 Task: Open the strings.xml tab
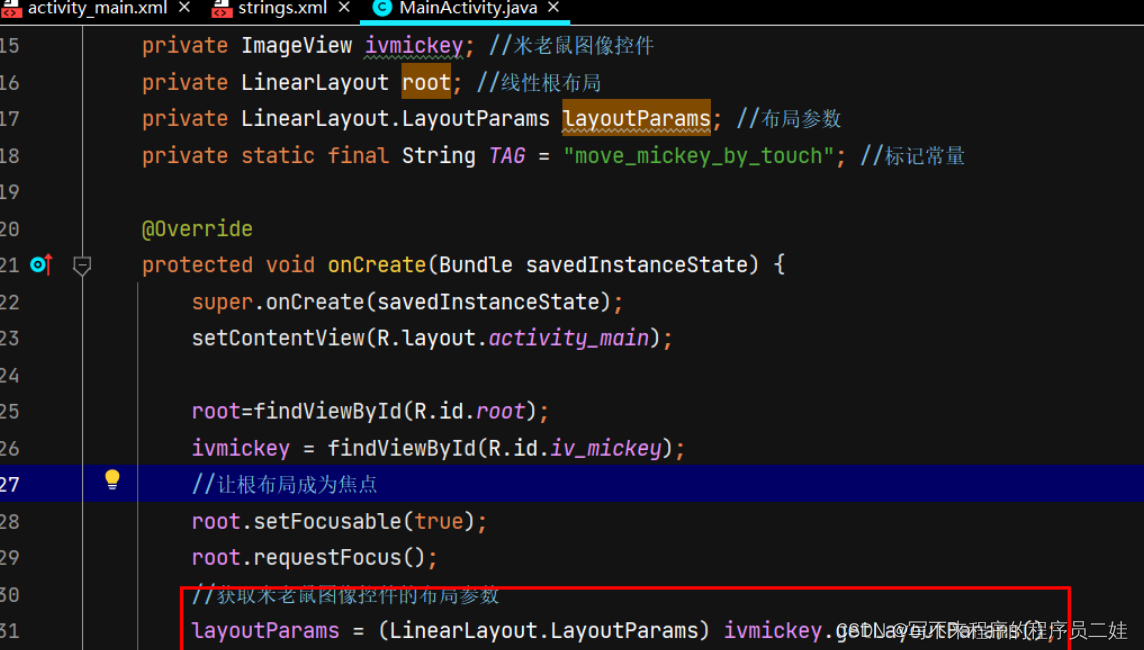[x=282, y=8]
